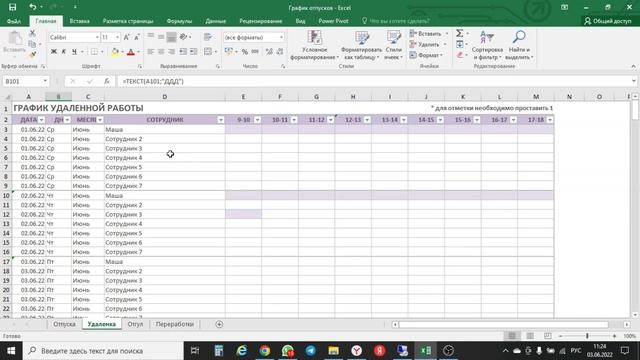Click Формат cells button in ribbon
640x360 pixels.
[x=427, y=55]
